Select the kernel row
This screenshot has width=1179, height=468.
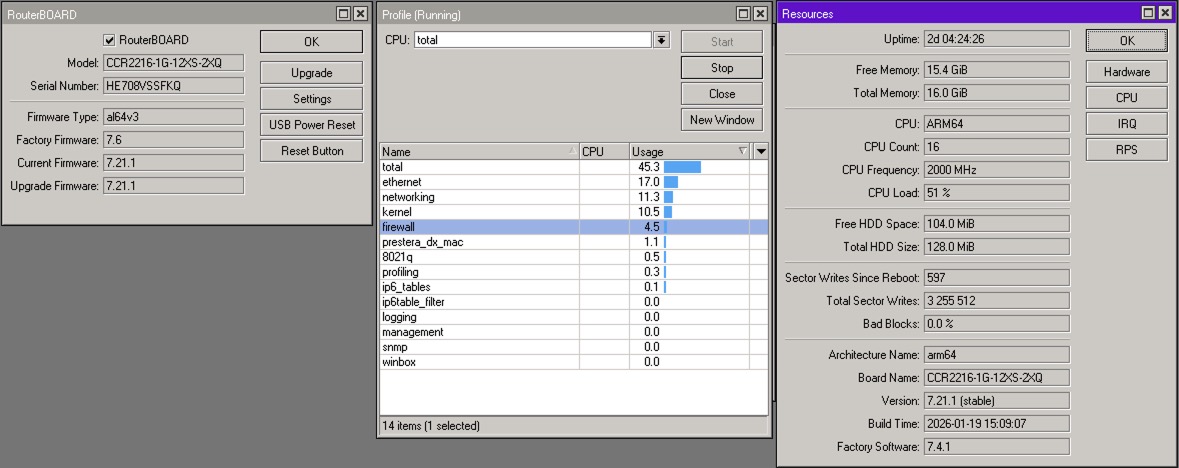(x=574, y=212)
